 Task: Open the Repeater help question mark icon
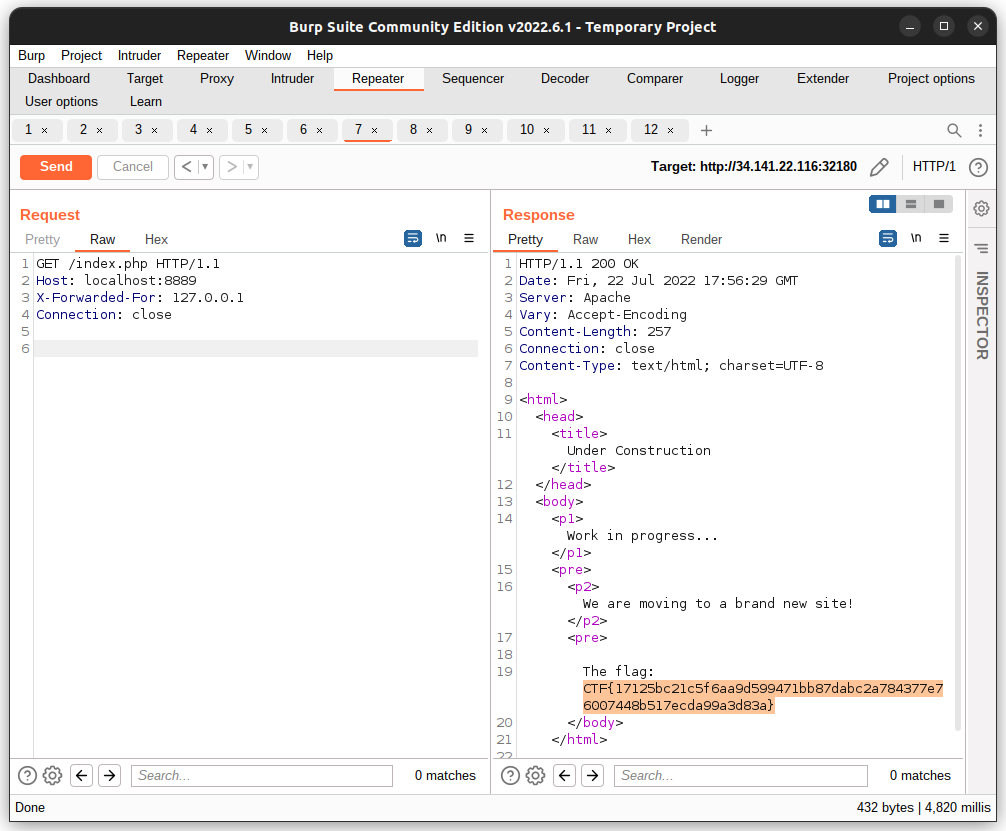coord(978,167)
